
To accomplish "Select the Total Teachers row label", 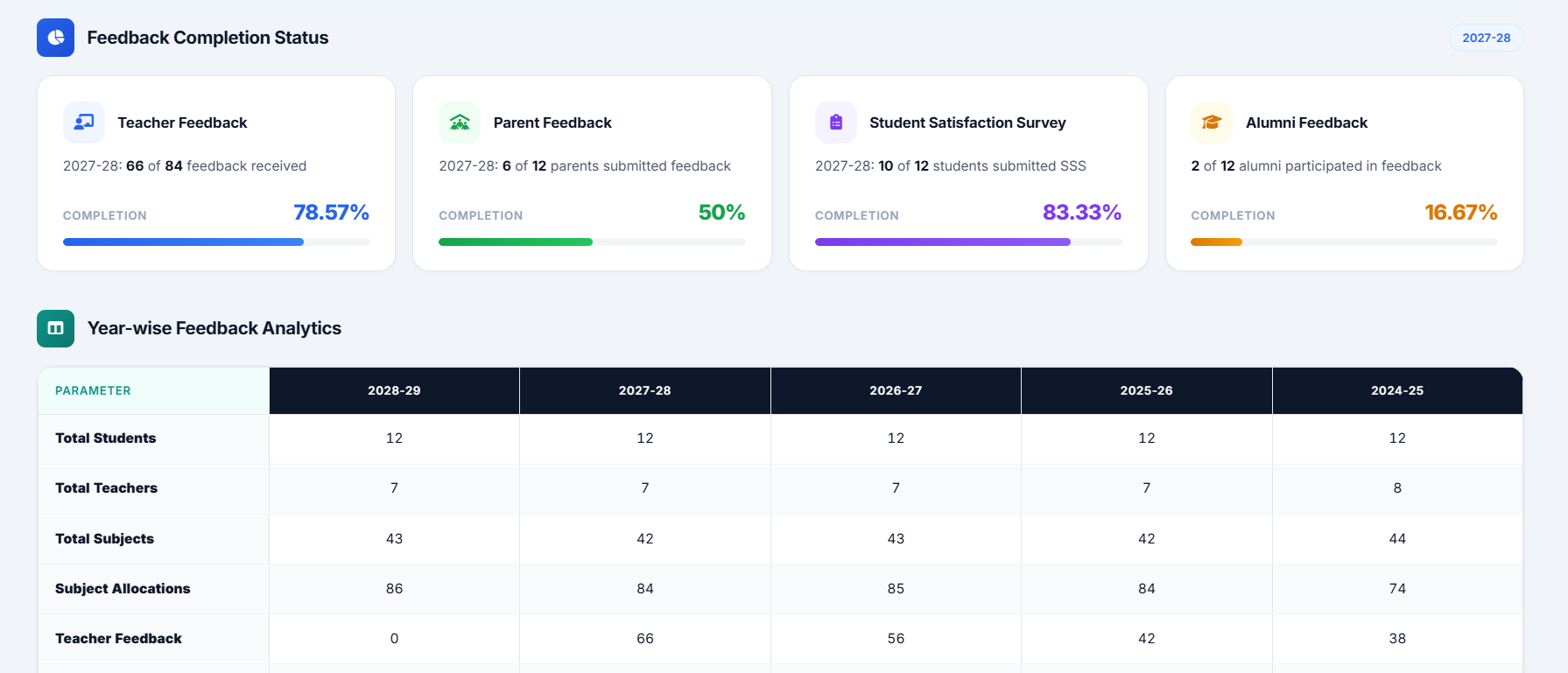I will tap(107, 488).
